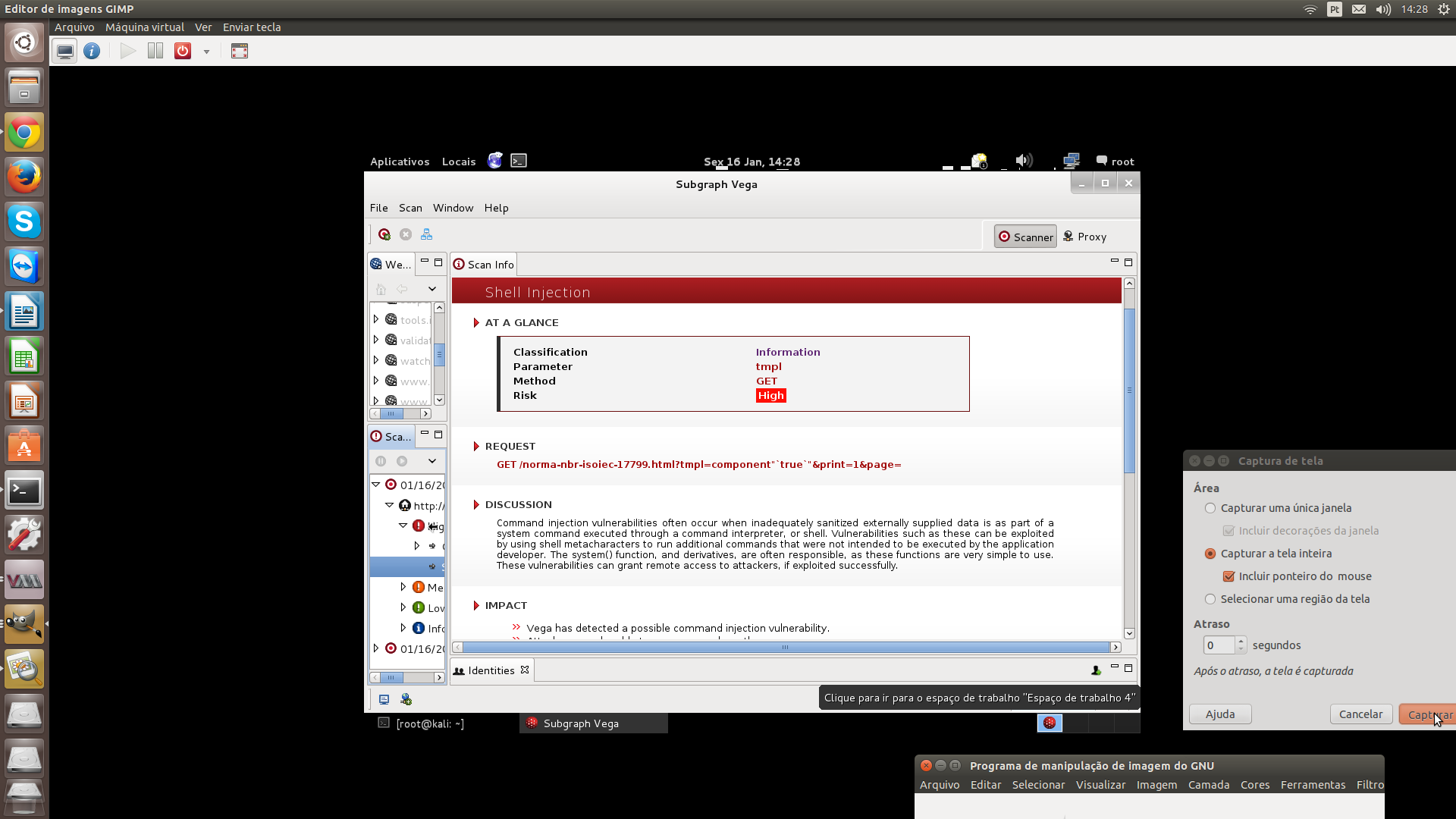Expand the watch site node
This screenshot has height=819, width=1456.
[x=376, y=360]
